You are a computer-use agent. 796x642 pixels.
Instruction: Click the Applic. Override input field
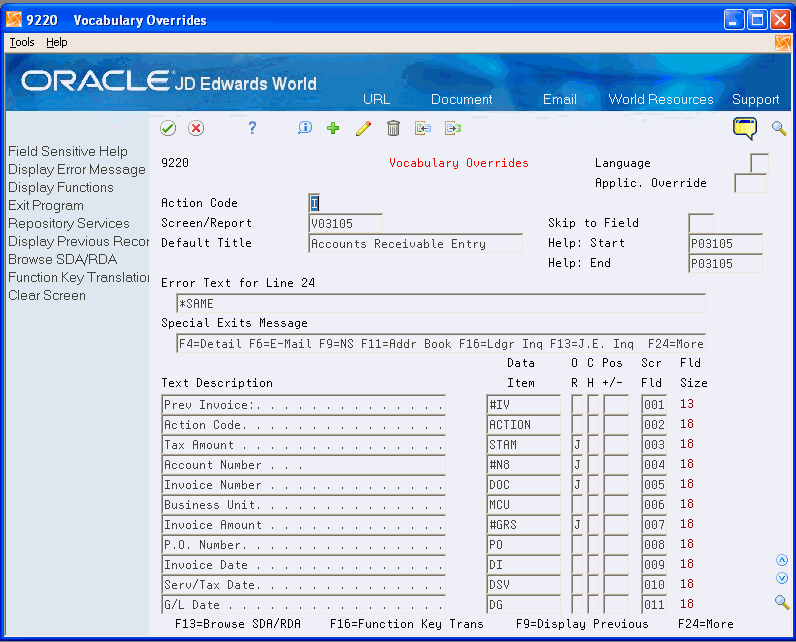click(750, 183)
